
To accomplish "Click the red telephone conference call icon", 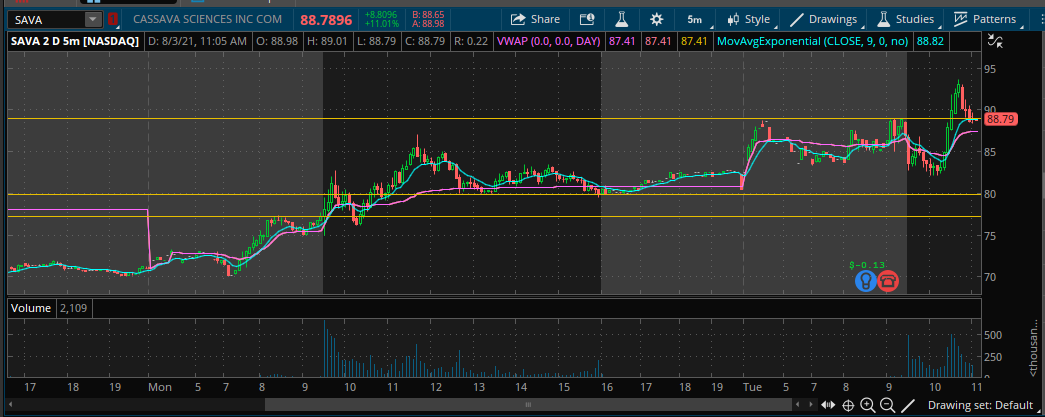I will coord(888,281).
